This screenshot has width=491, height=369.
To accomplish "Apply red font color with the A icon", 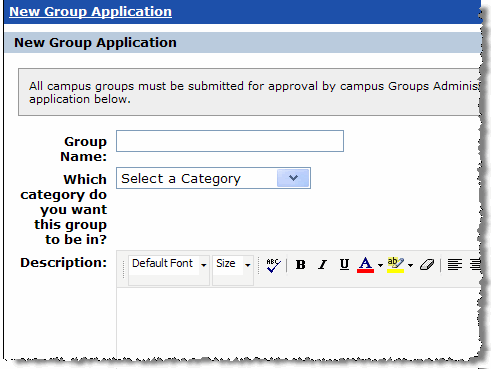I will click(x=365, y=265).
